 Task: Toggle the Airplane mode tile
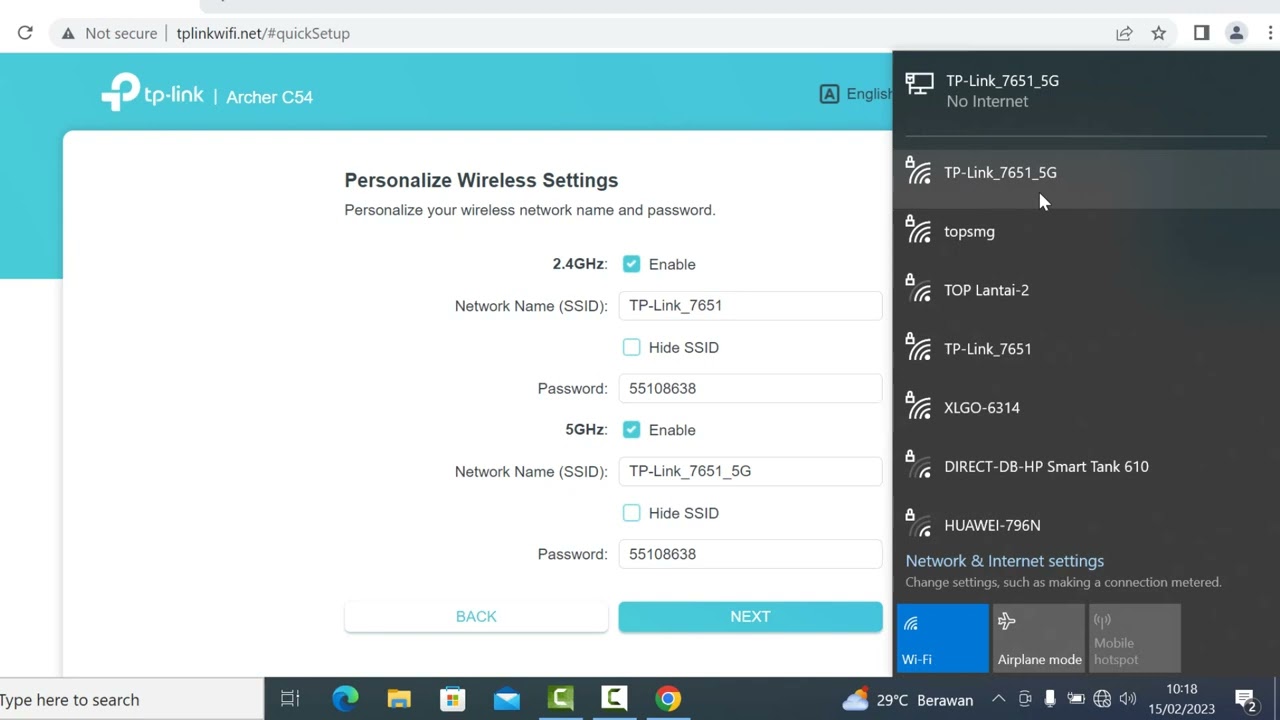1039,638
